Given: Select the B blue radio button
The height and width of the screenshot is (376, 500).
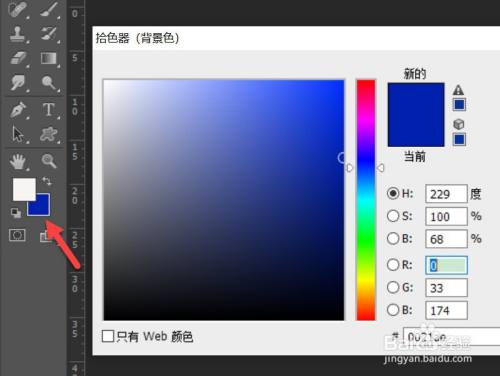Looking at the screenshot, I should point(393,310).
